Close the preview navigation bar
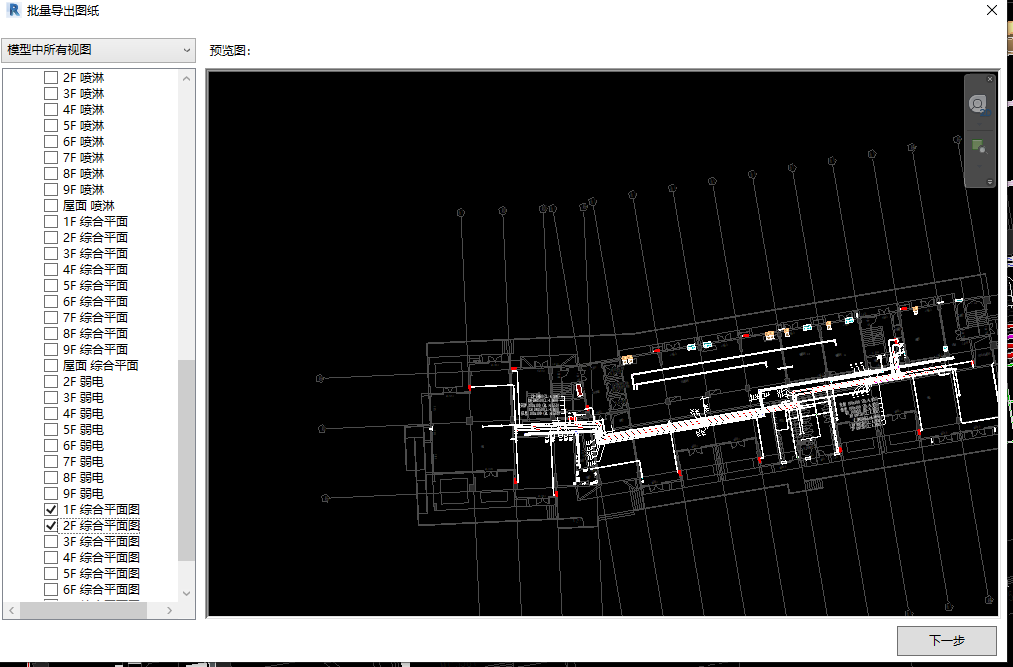1013x667 pixels. tap(990, 79)
